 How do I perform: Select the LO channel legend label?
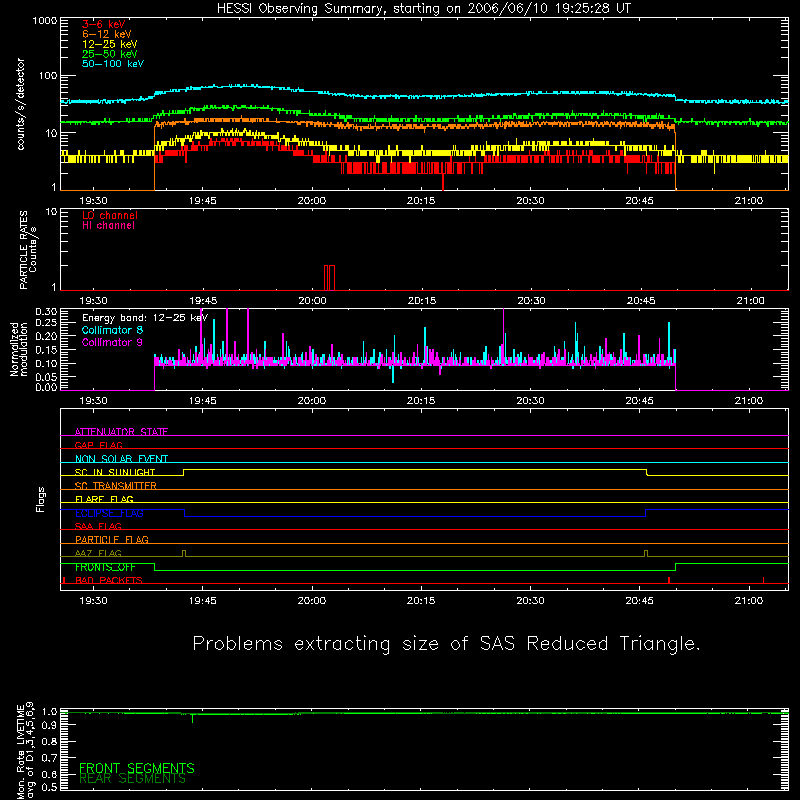coord(110,215)
